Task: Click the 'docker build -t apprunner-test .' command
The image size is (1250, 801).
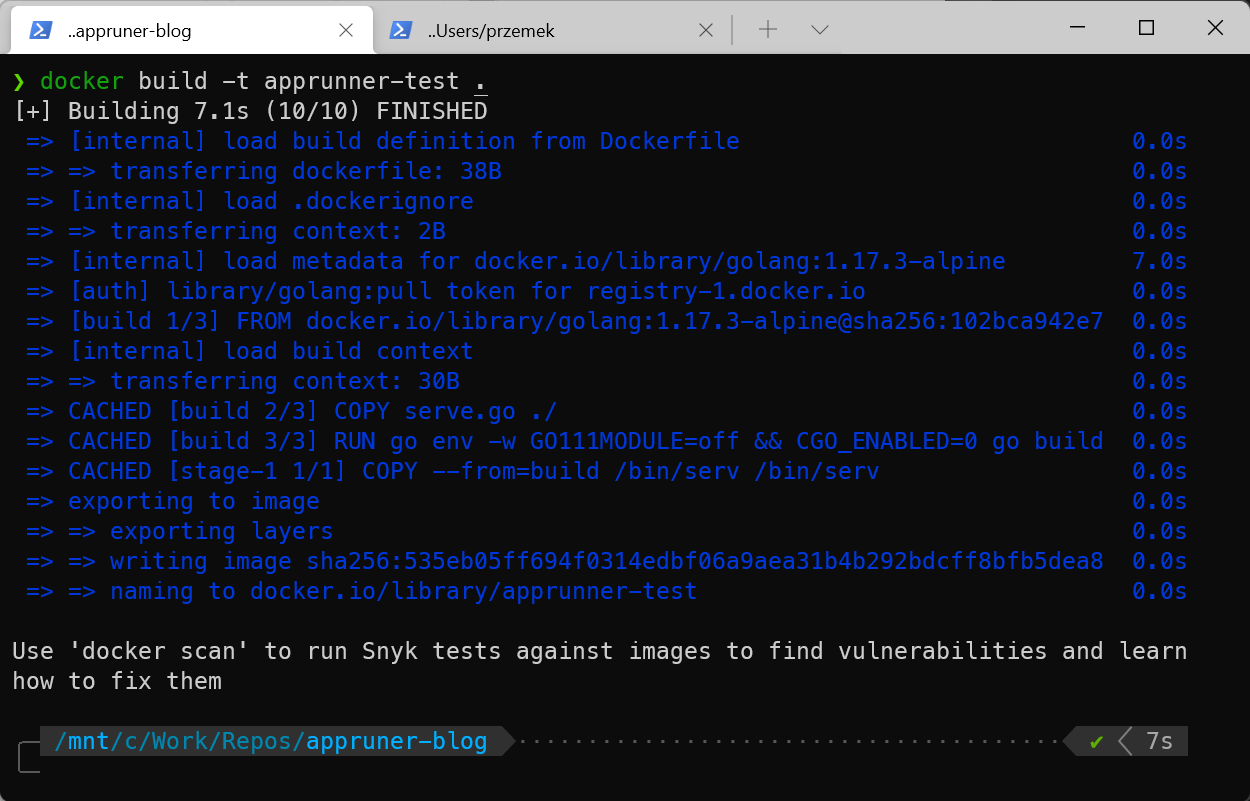Action: 264,81
